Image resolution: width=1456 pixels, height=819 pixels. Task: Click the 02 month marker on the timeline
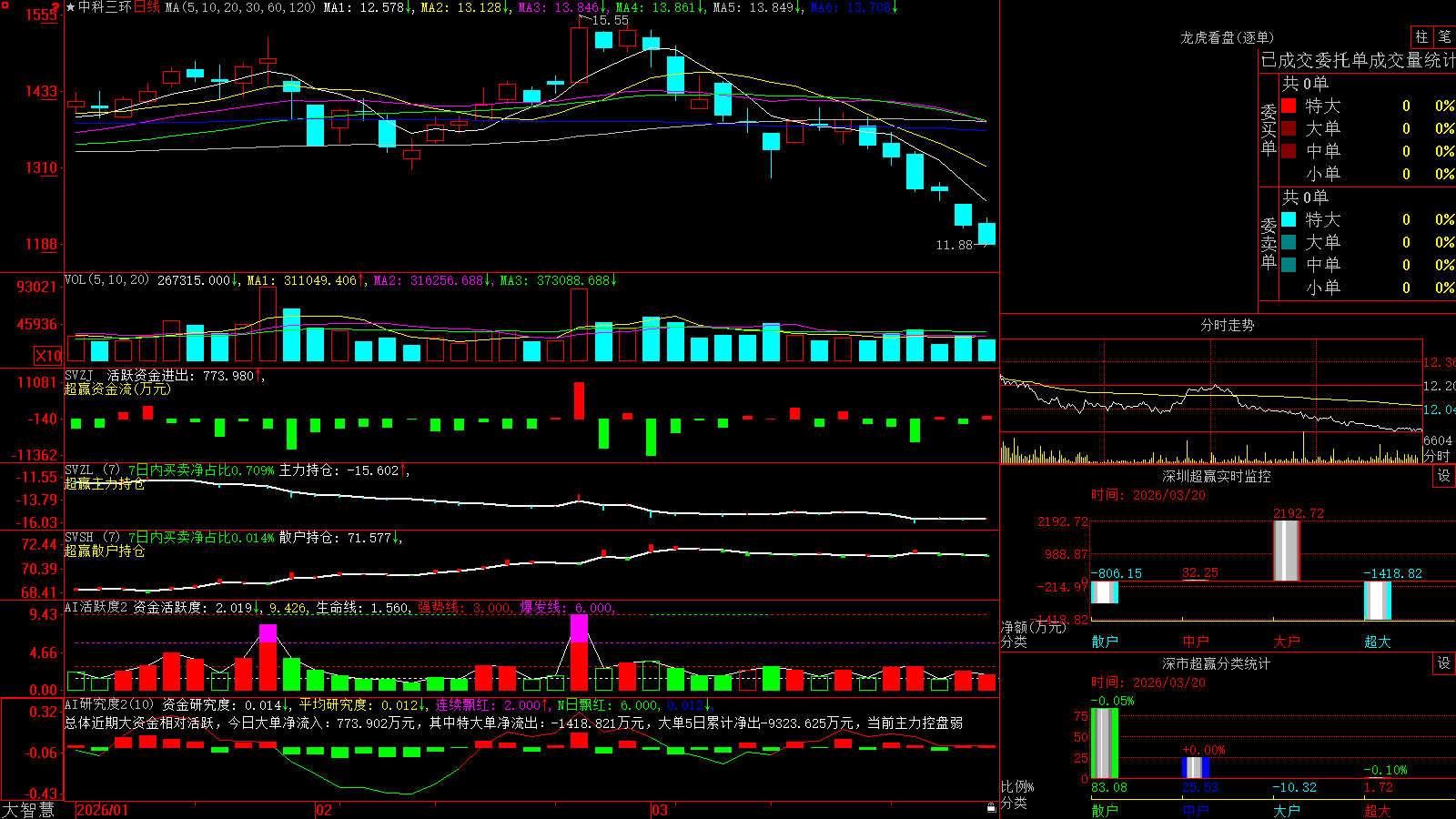click(324, 810)
